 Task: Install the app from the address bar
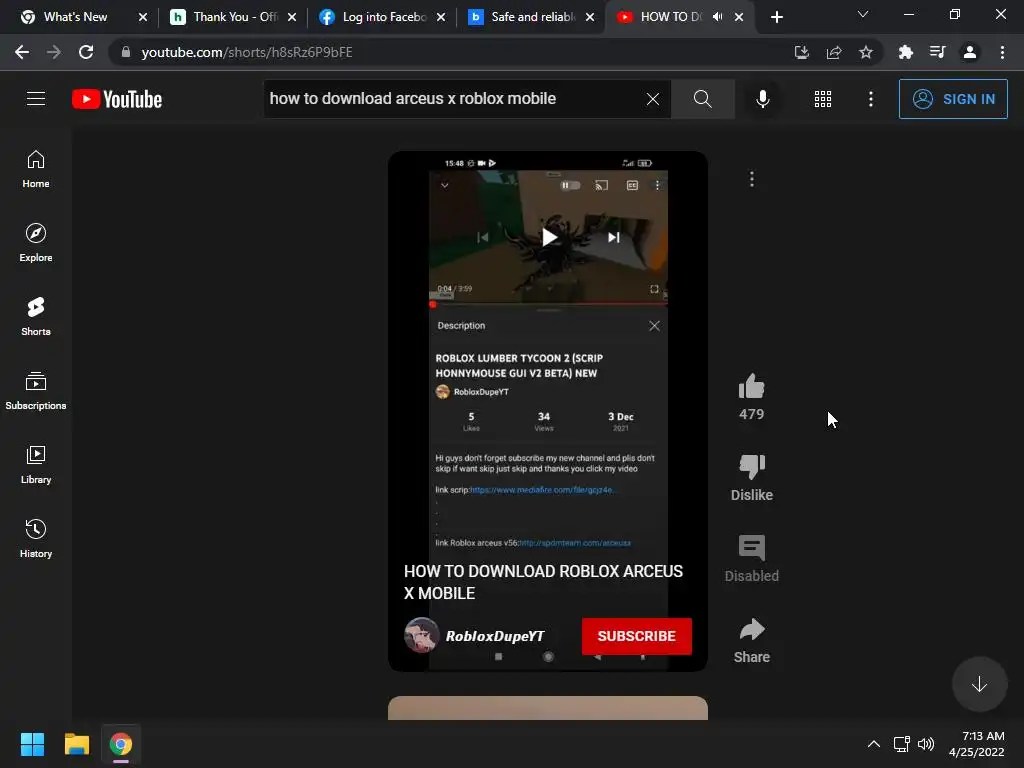point(801,52)
